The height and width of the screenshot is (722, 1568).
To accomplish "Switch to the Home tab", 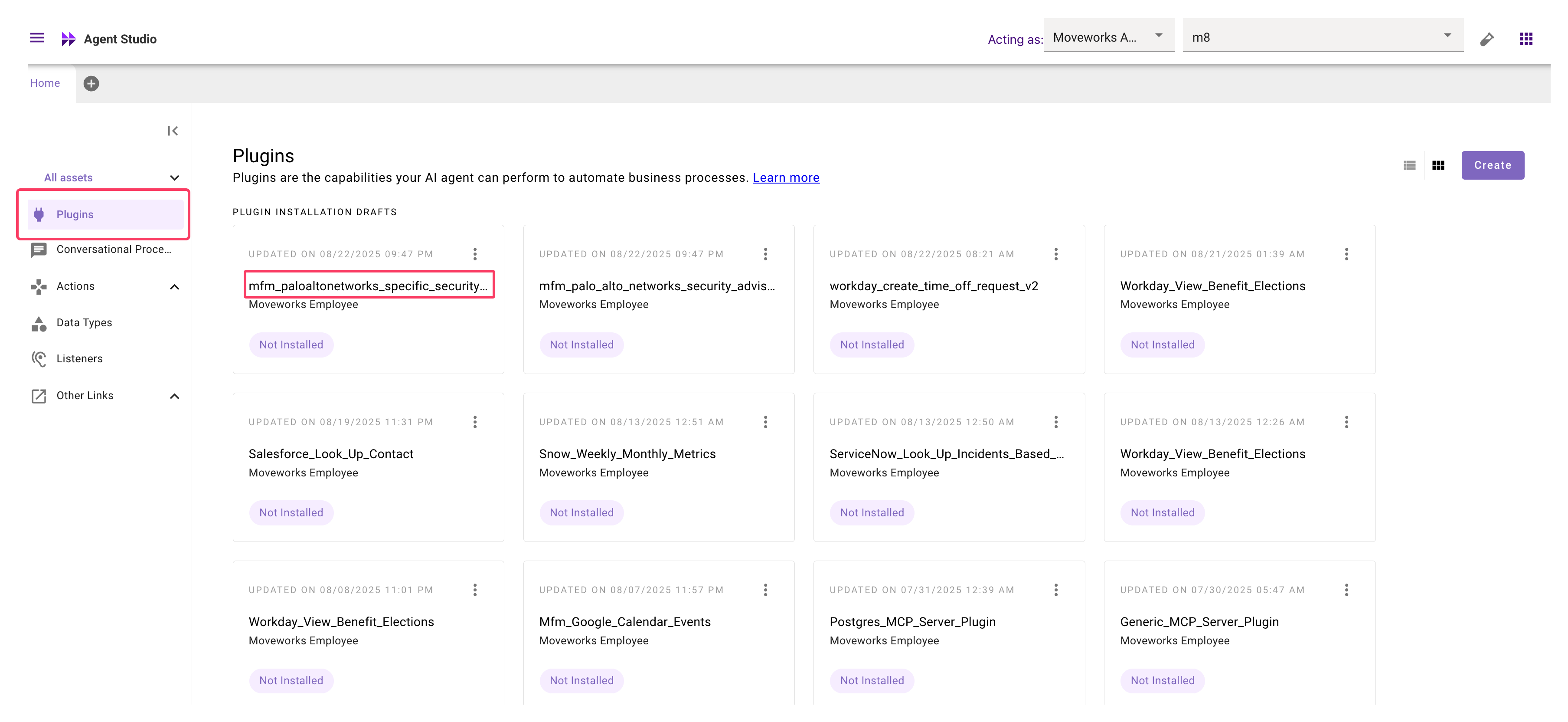I will (x=45, y=83).
